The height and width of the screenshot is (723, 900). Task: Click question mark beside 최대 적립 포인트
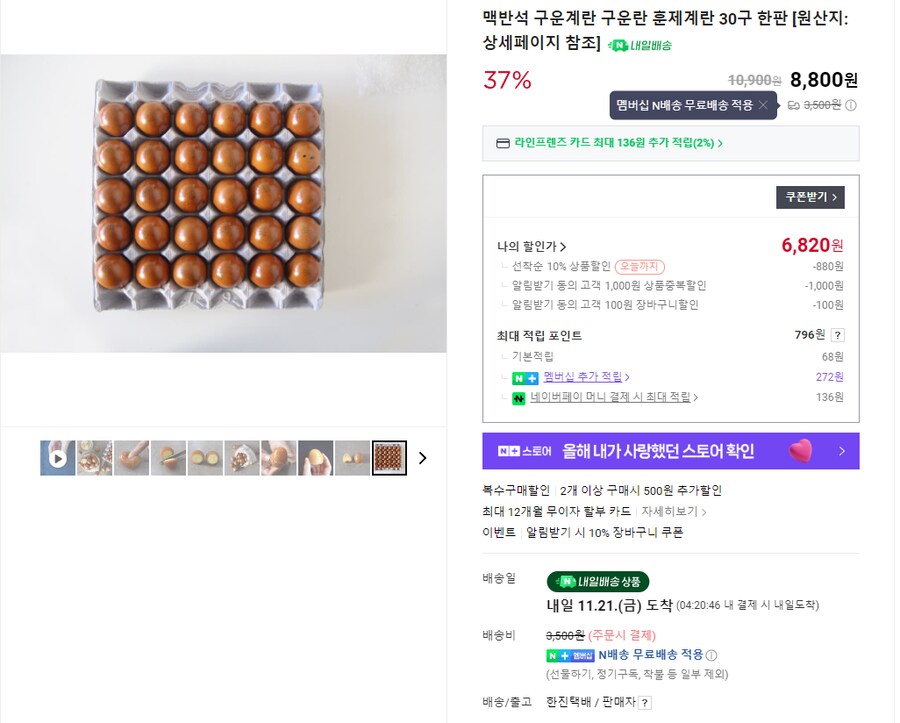point(836,337)
